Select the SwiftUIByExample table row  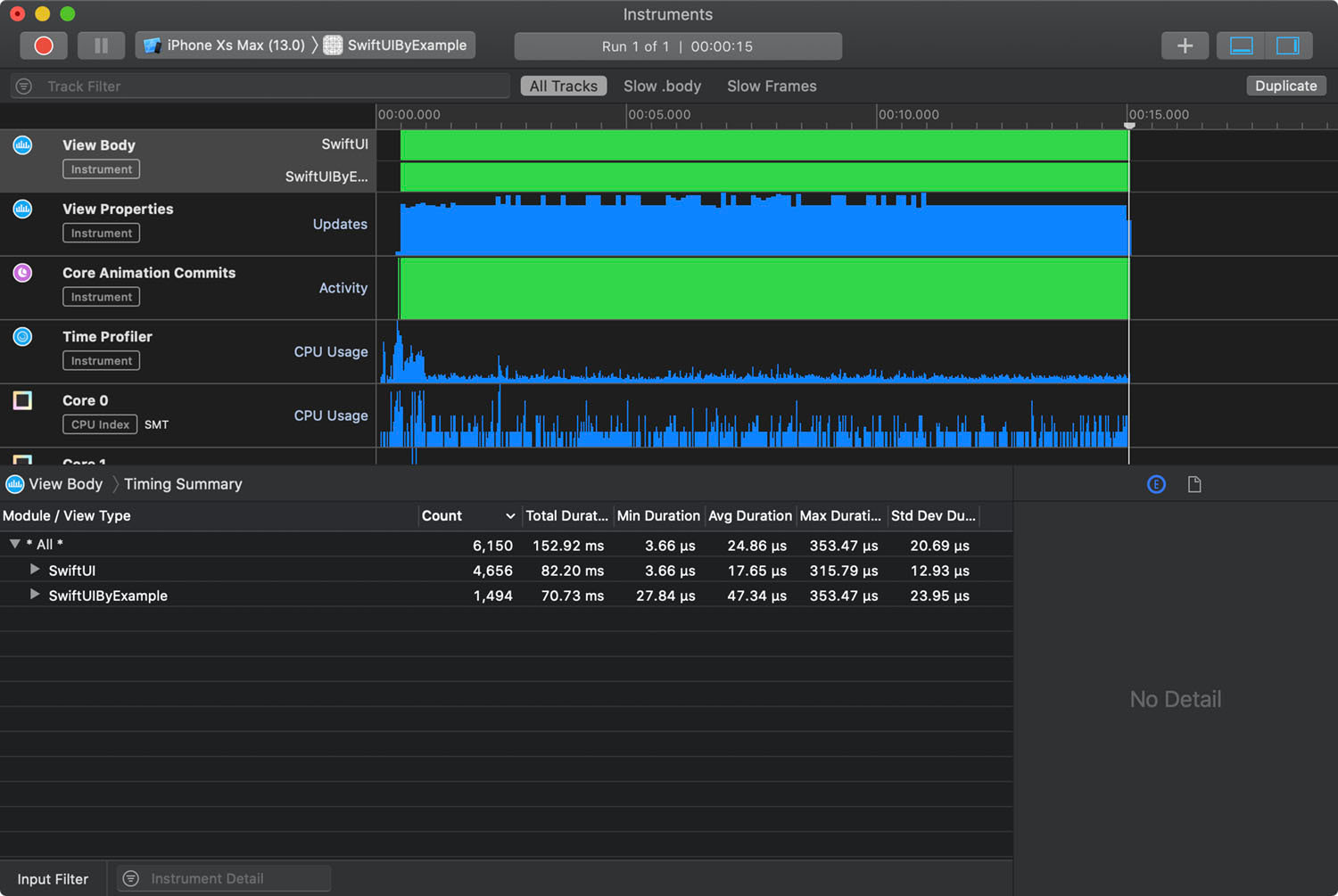[x=506, y=595]
